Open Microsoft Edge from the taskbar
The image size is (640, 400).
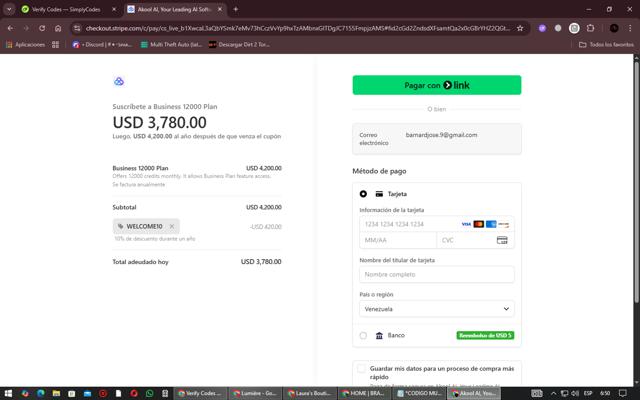tap(40, 393)
